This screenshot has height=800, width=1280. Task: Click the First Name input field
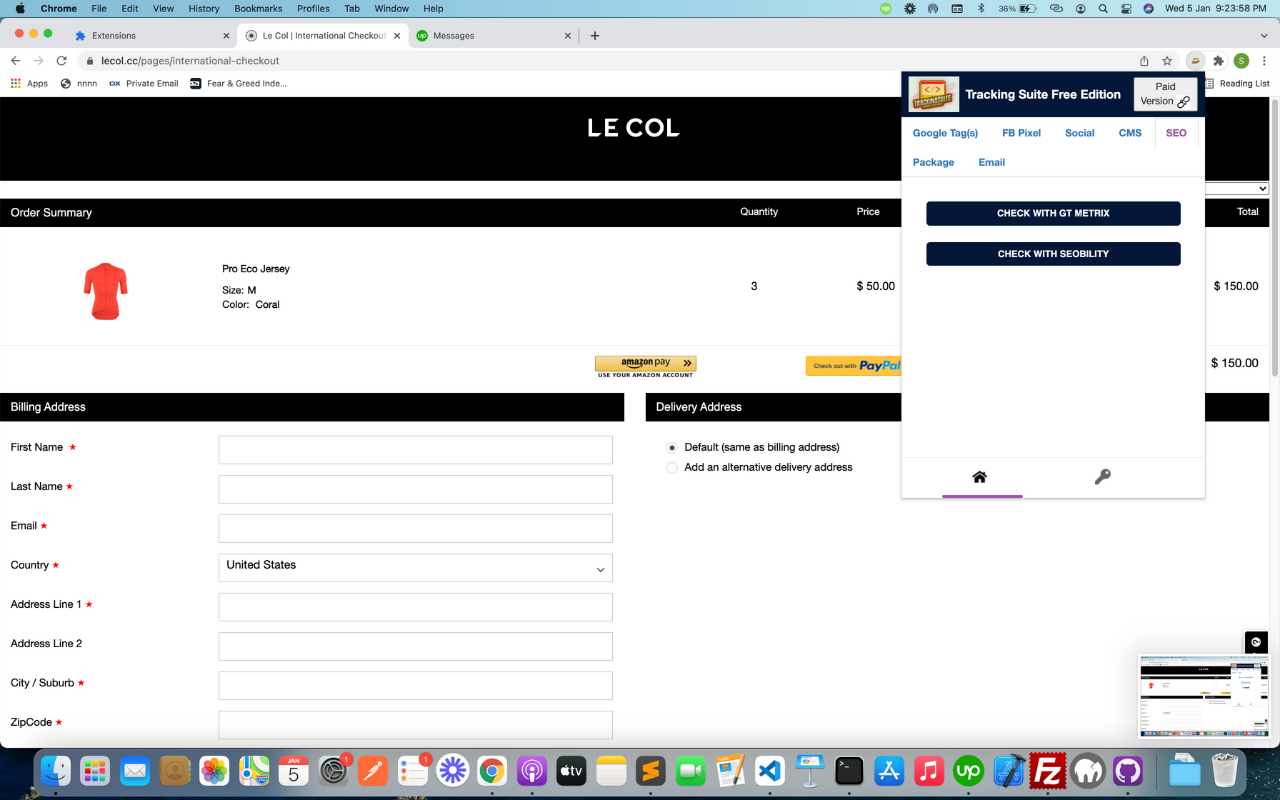pos(415,450)
